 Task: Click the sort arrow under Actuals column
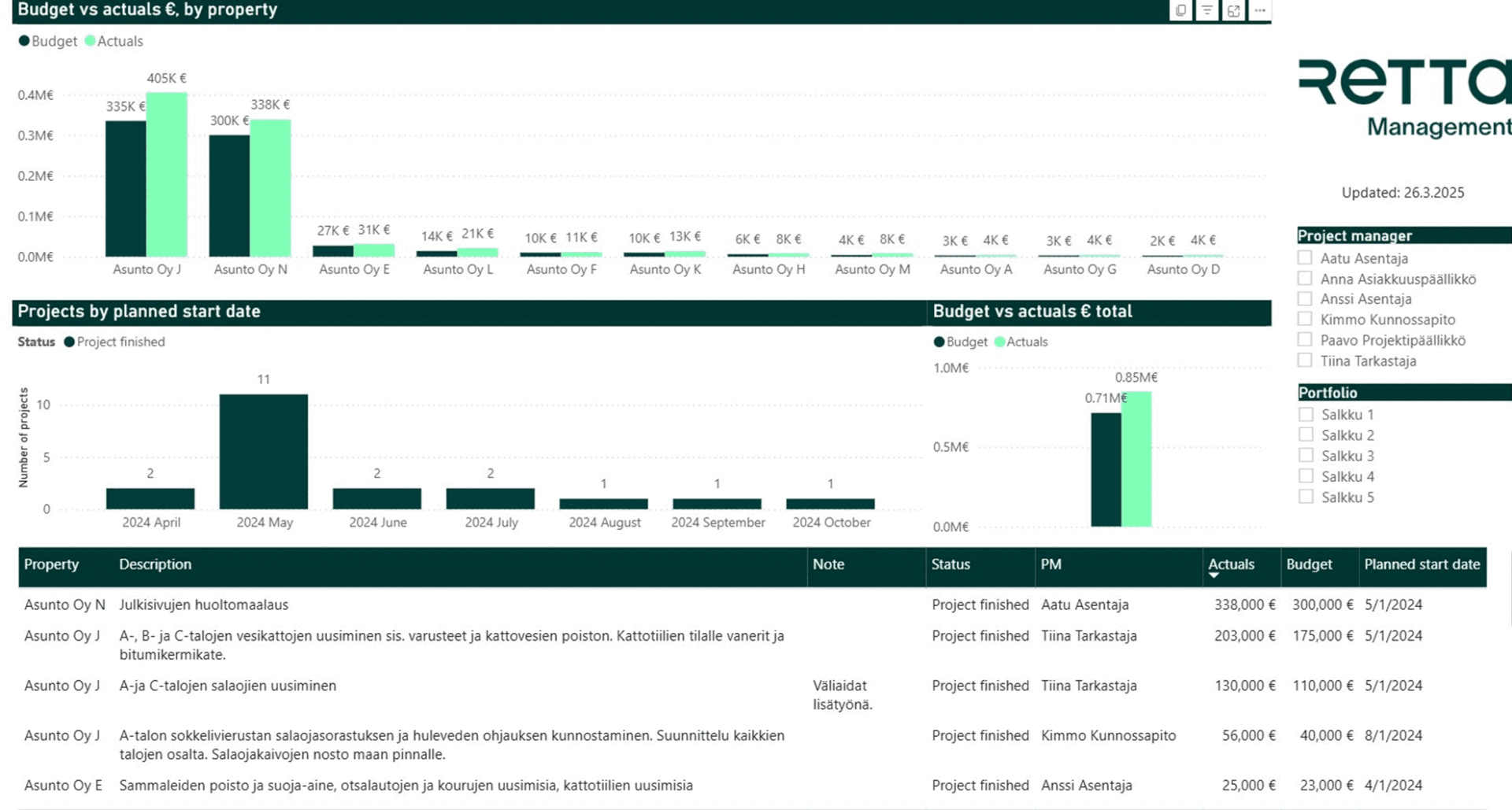[x=1214, y=576]
